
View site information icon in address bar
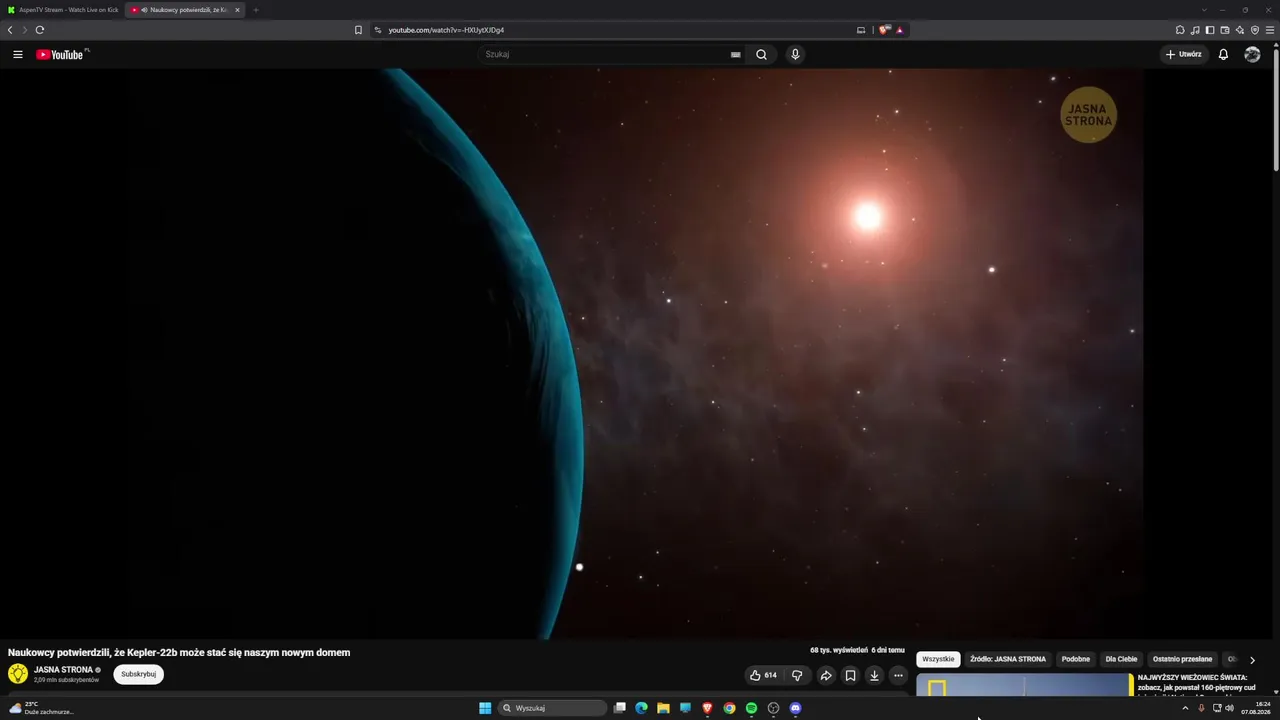click(x=378, y=30)
